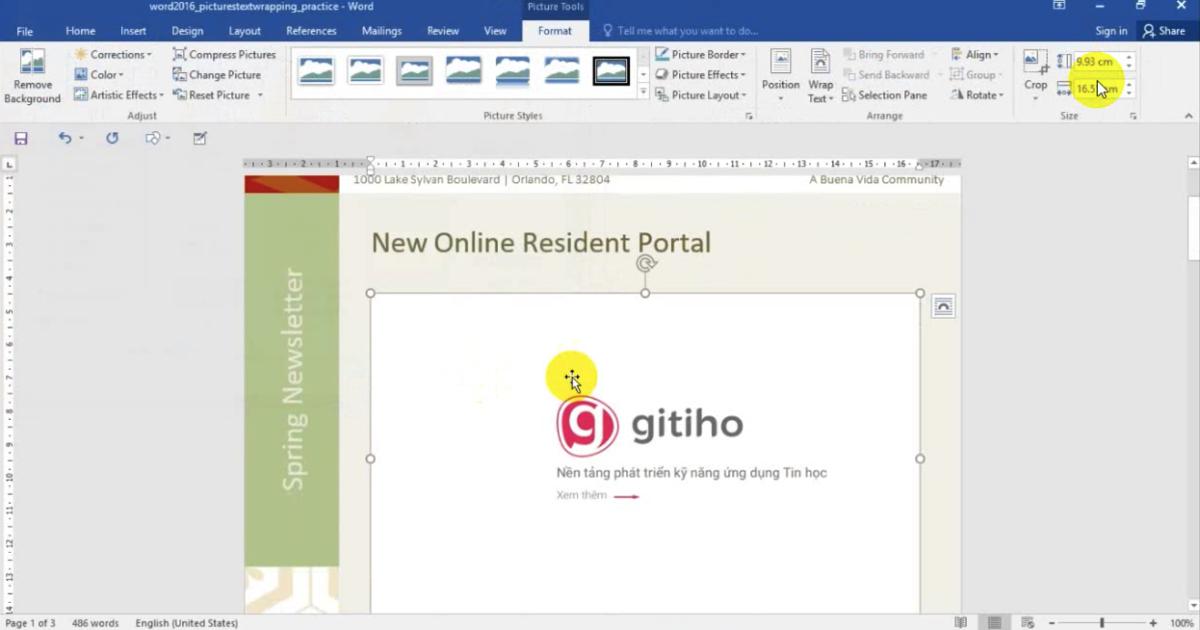Viewport: 1200px width, 630px height.
Task: Switch to Read Mode view in status bar
Action: 961,623
